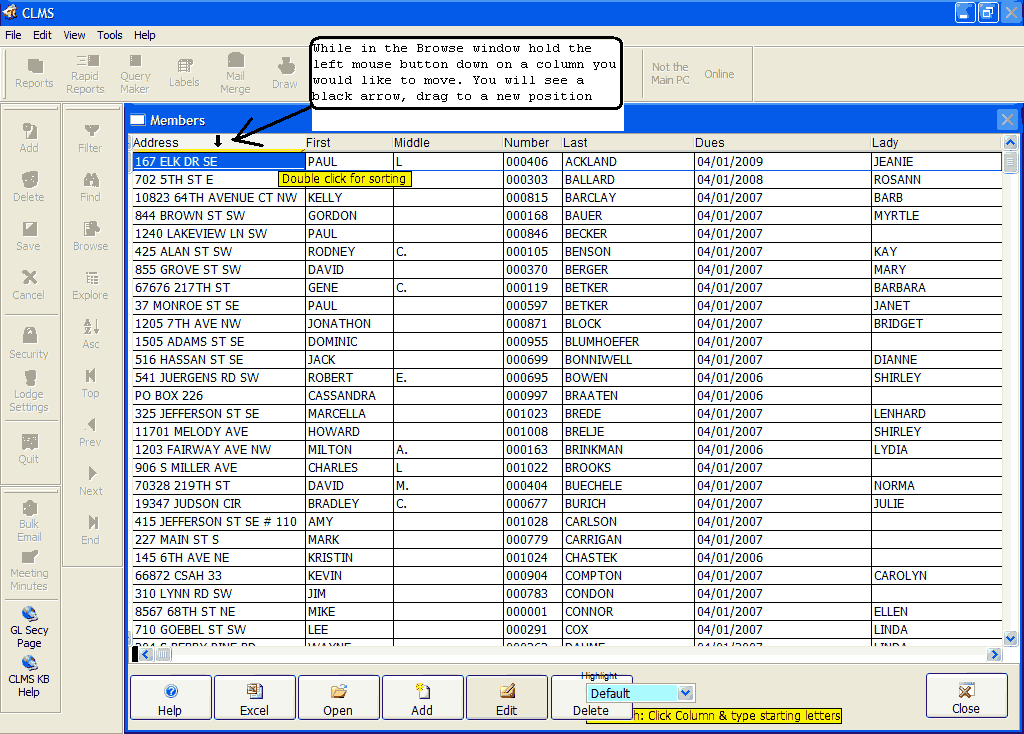The image size is (1024, 734).
Task: Click the vertical scrollbar down arrow
Action: (1010, 638)
